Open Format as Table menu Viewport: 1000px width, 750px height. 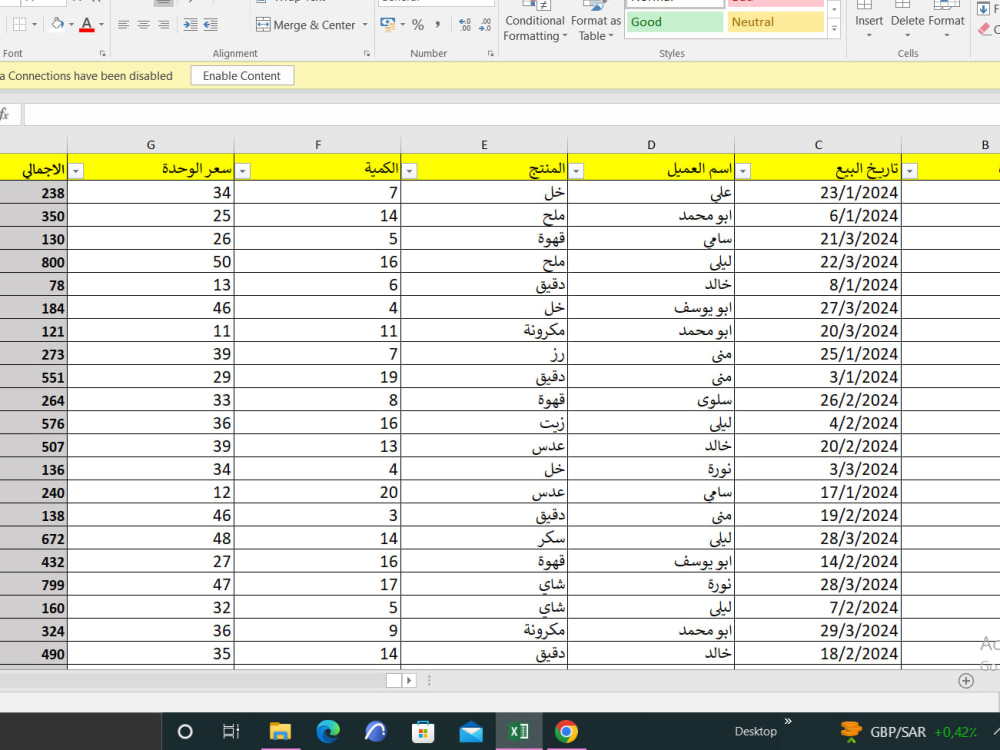[596, 22]
